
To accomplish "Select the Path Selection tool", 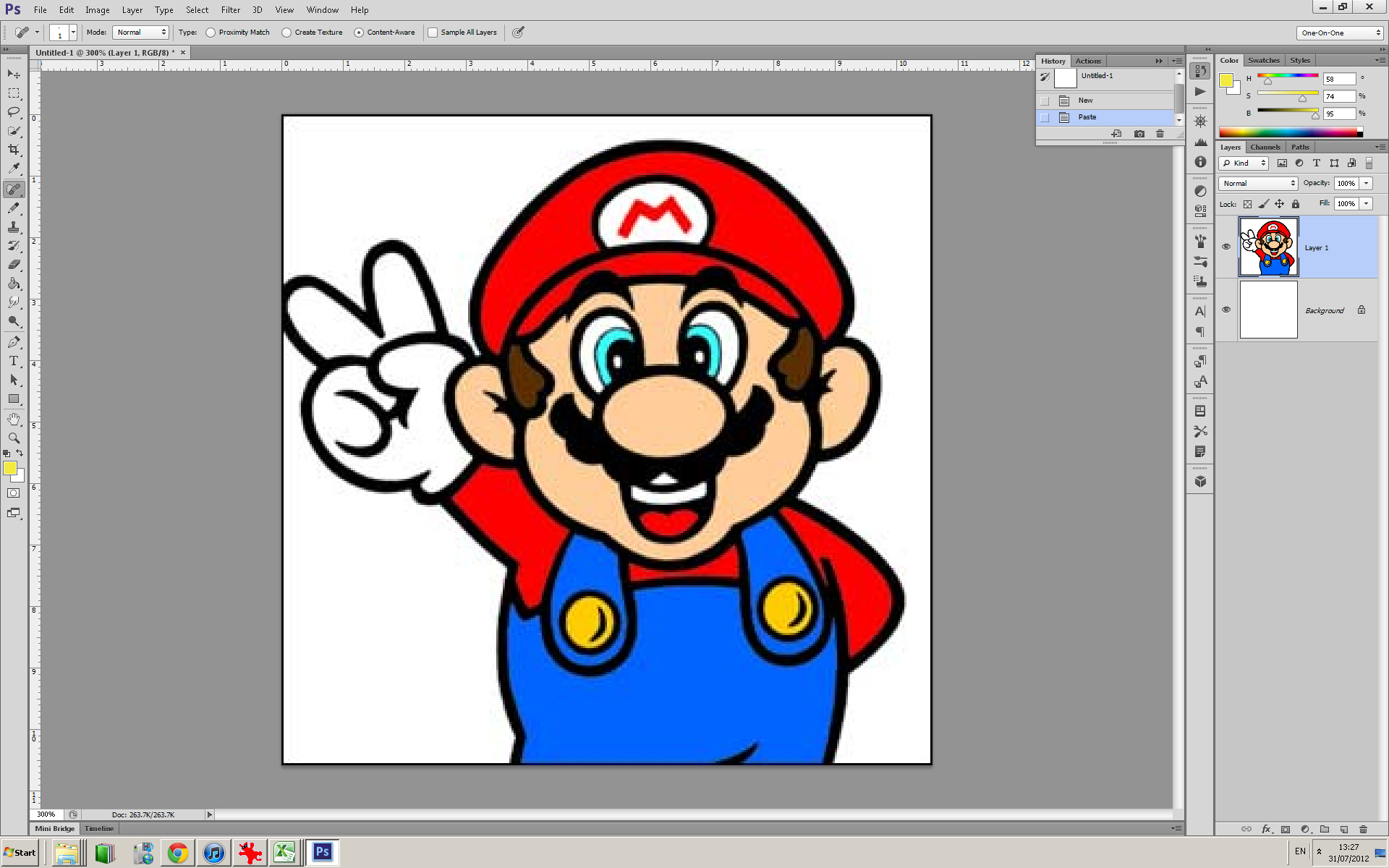I will (x=14, y=380).
